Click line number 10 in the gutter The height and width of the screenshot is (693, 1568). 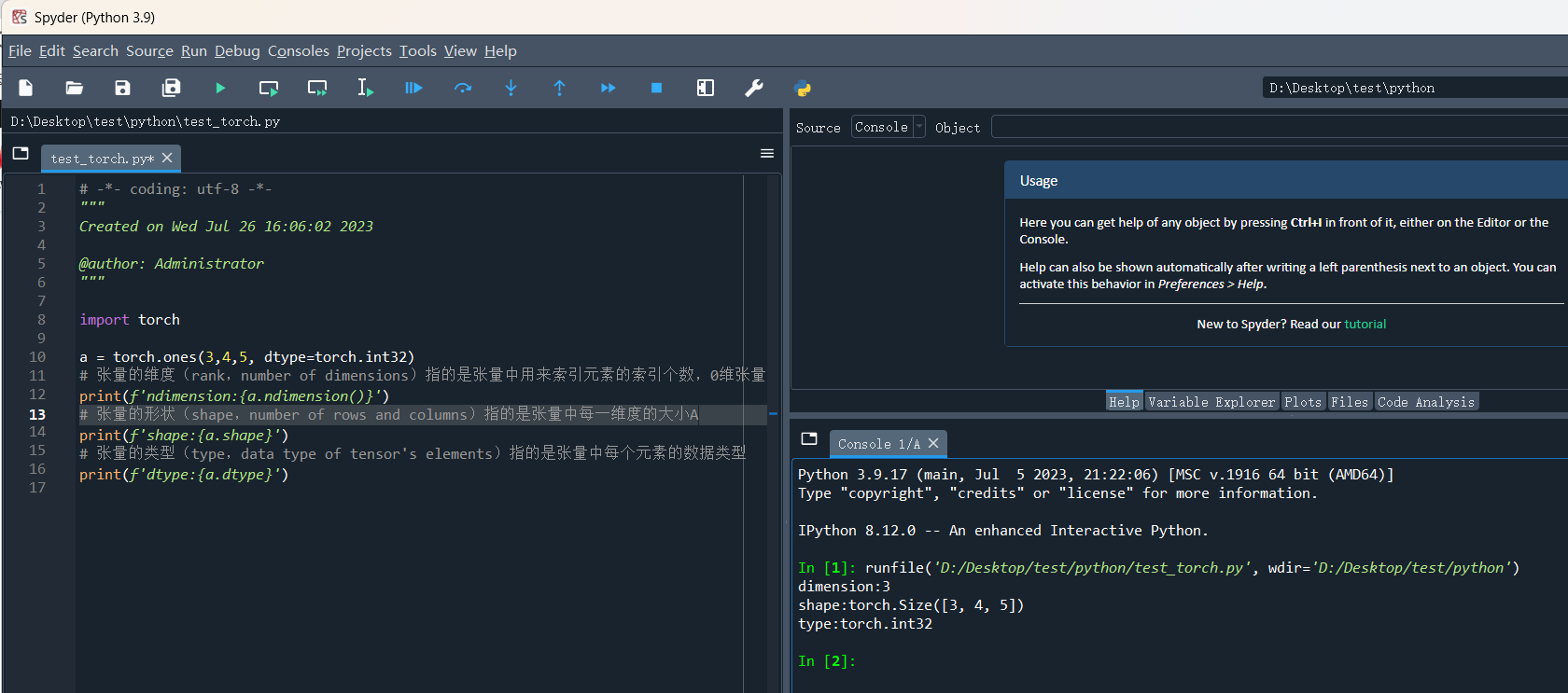click(x=37, y=357)
